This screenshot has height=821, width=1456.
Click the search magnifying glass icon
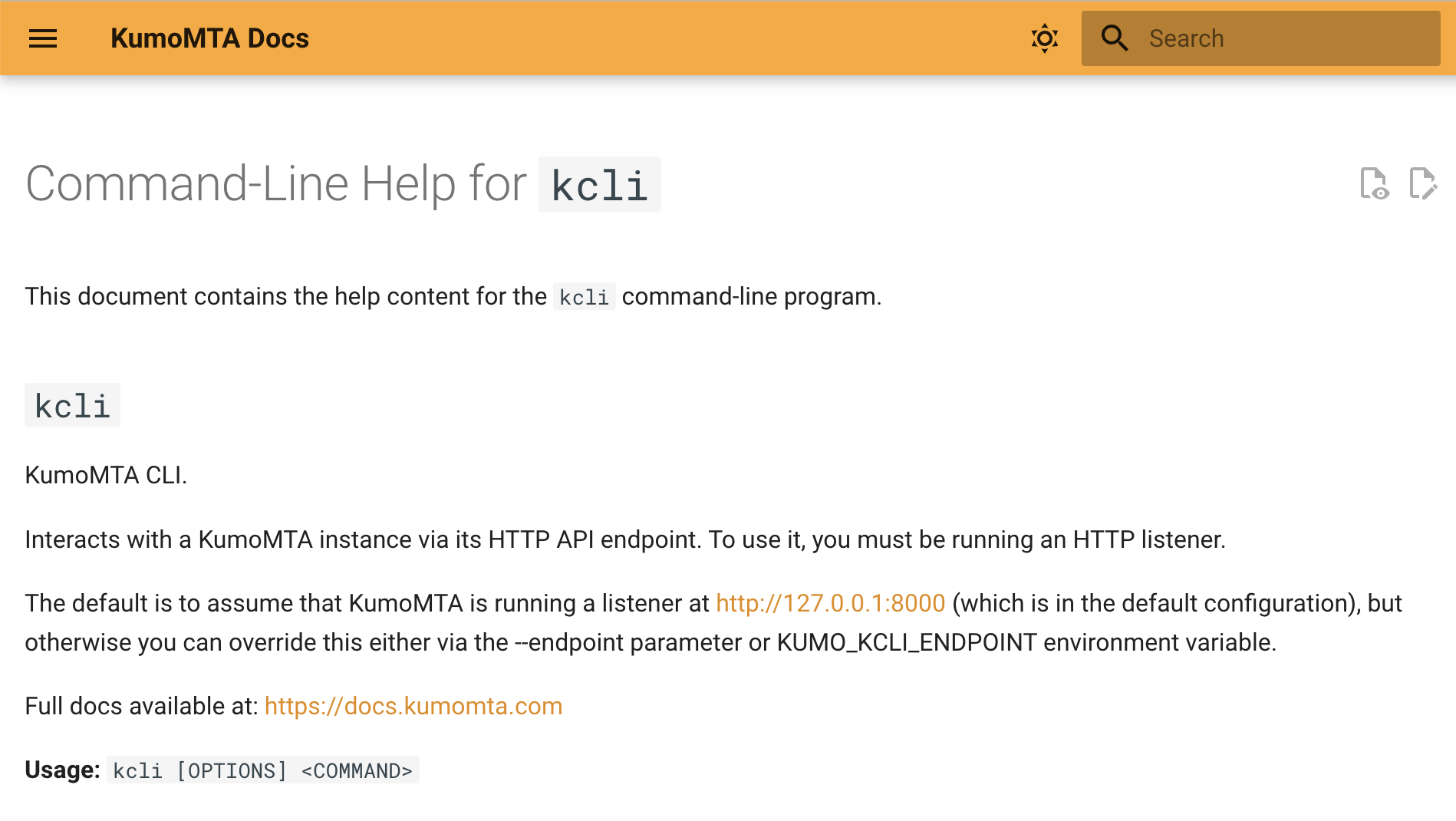click(x=1114, y=38)
